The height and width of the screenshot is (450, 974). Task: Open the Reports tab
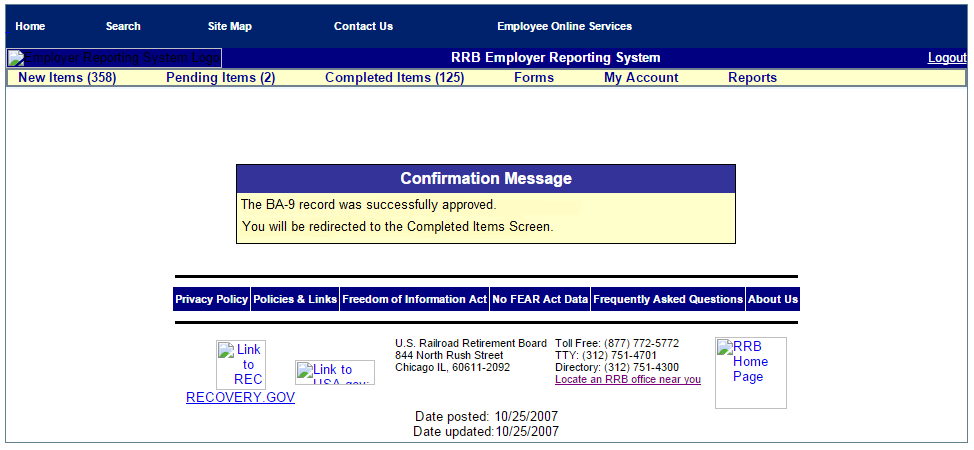pos(752,78)
